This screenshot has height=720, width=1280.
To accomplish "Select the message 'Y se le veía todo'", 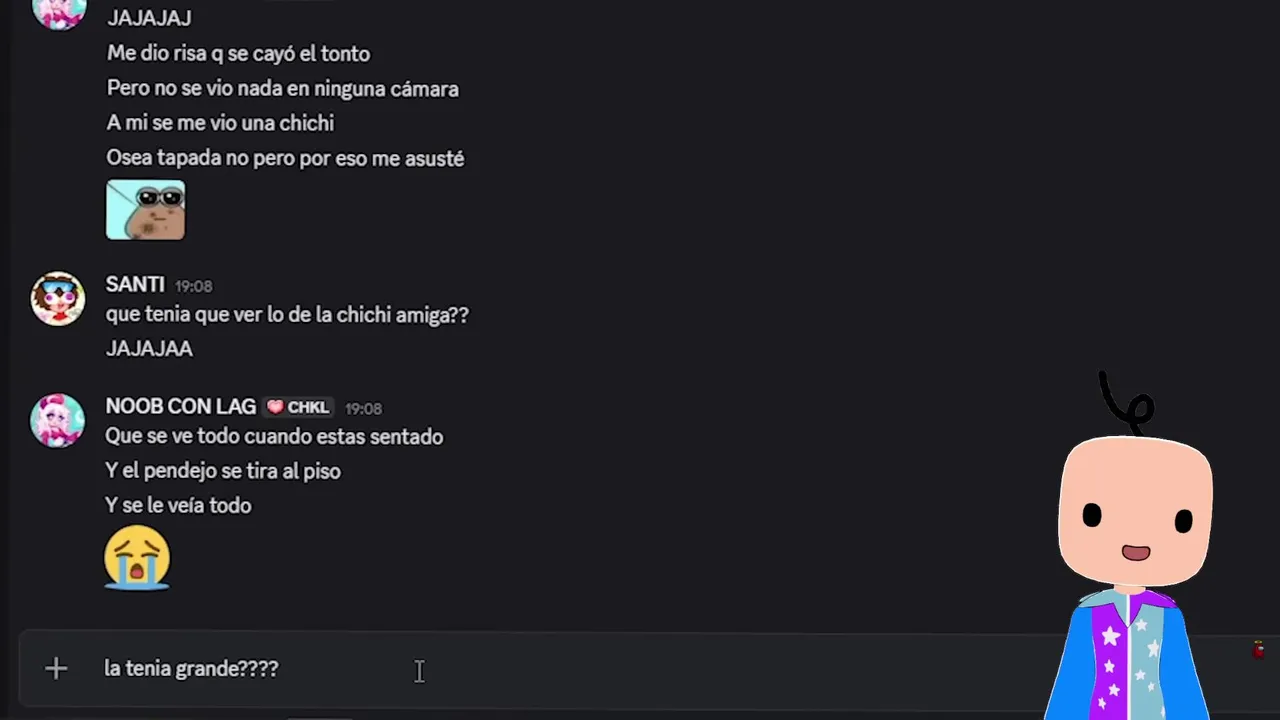I will pos(178,505).
